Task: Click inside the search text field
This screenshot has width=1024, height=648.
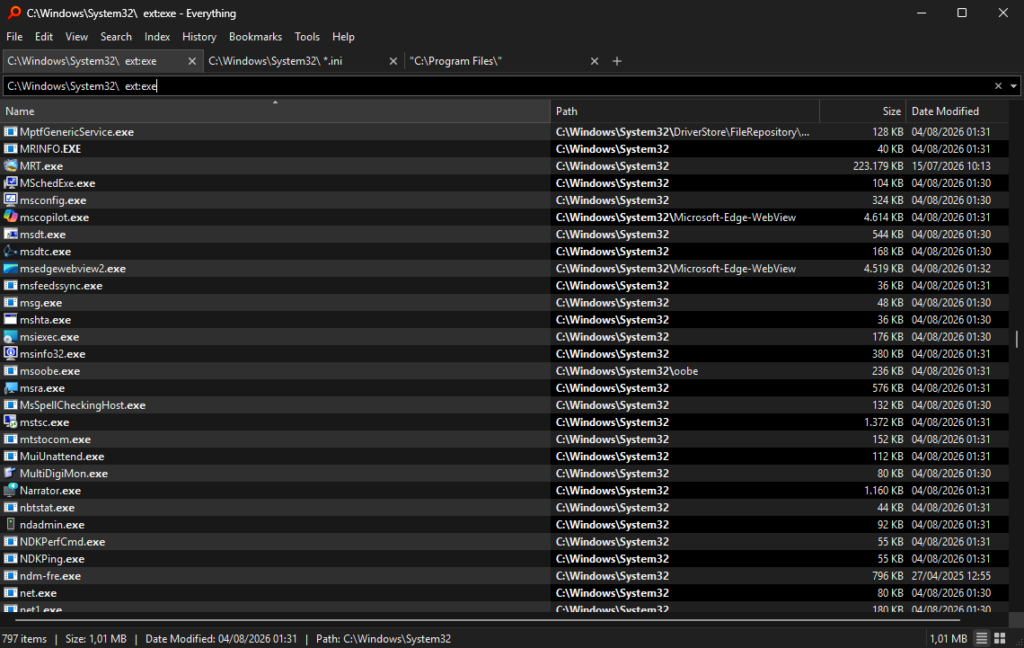Action: click(496, 86)
